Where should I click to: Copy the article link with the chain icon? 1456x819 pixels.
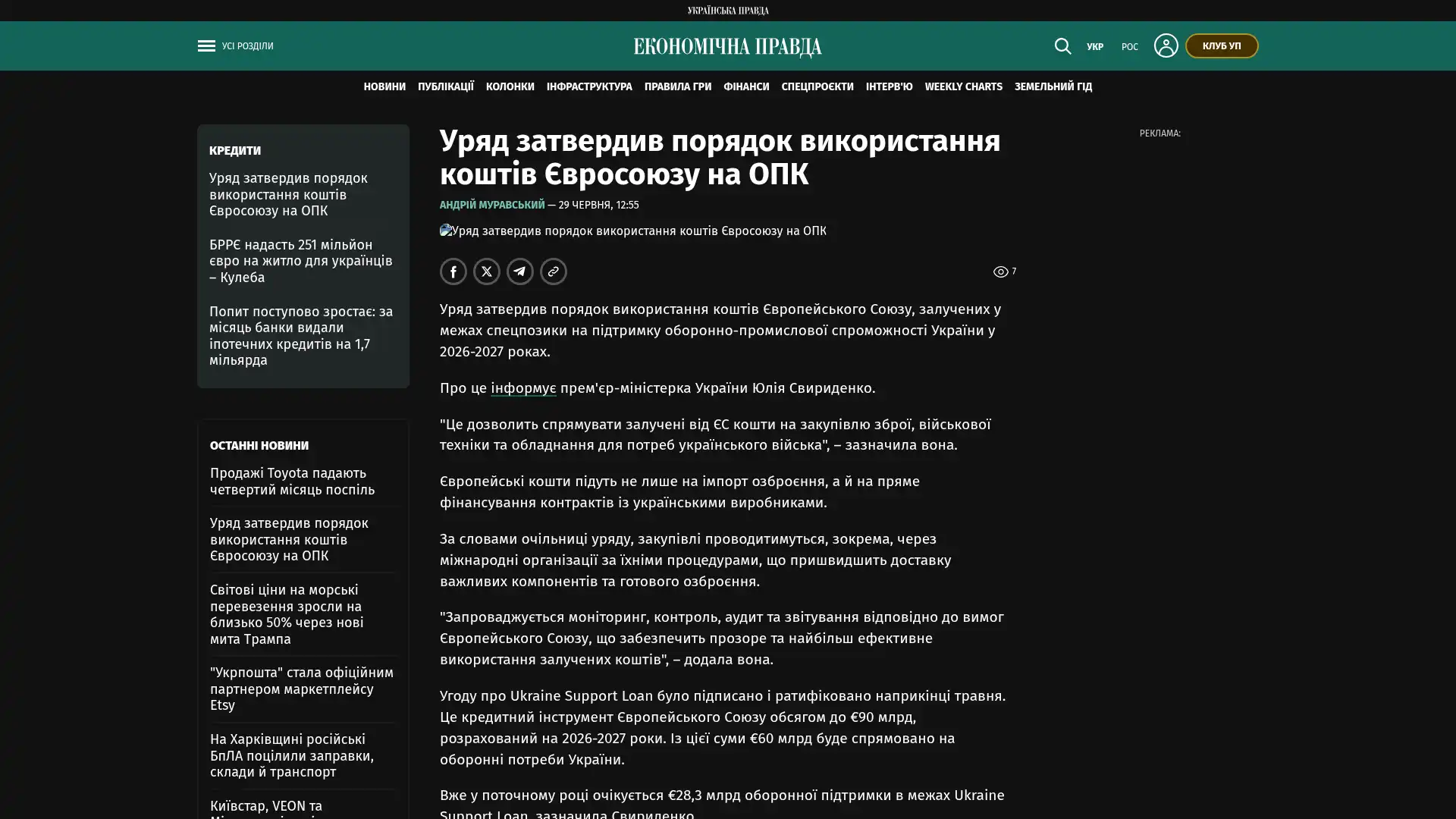click(x=554, y=271)
